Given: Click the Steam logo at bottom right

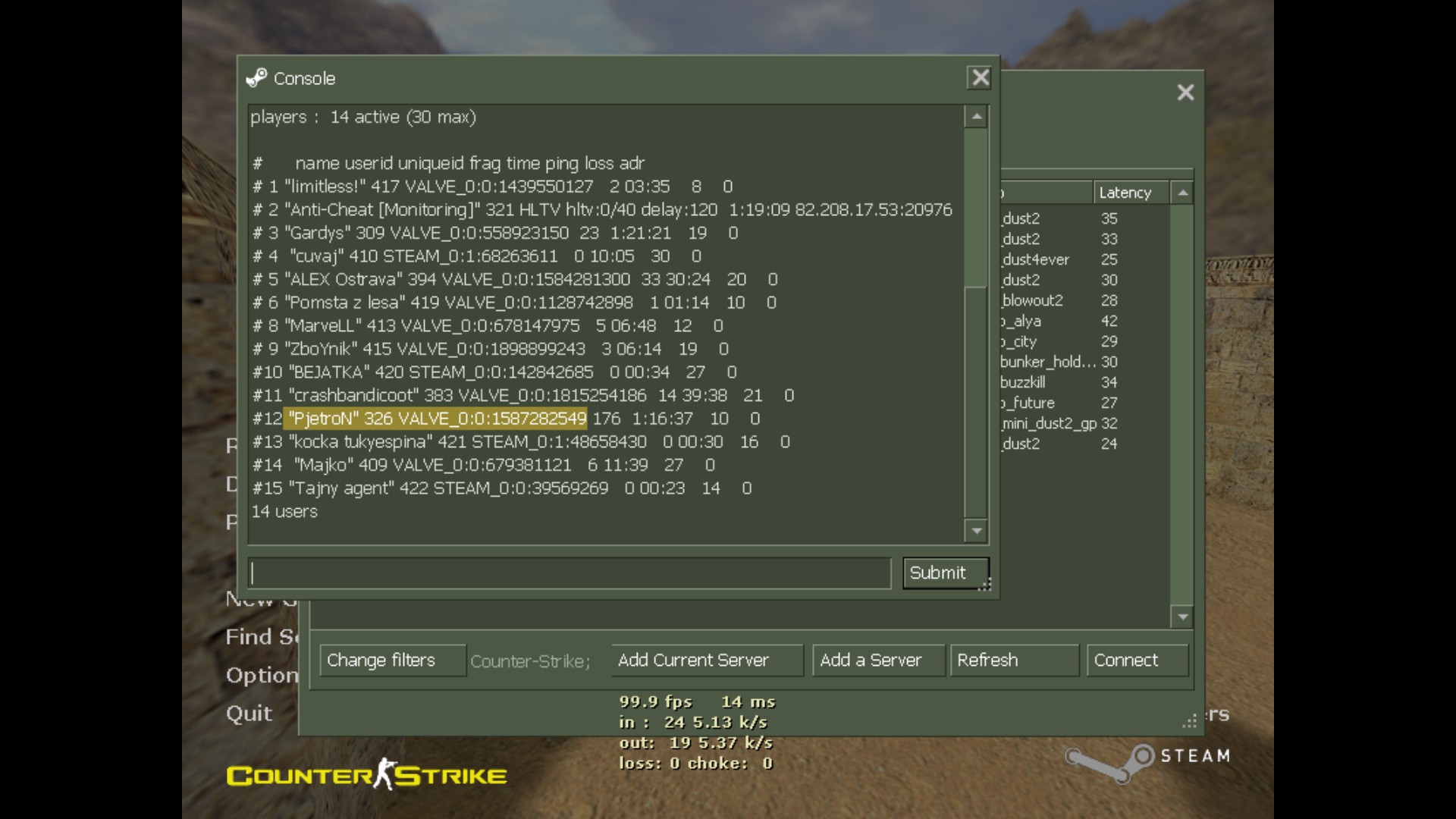Looking at the screenshot, I should coord(1148,760).
